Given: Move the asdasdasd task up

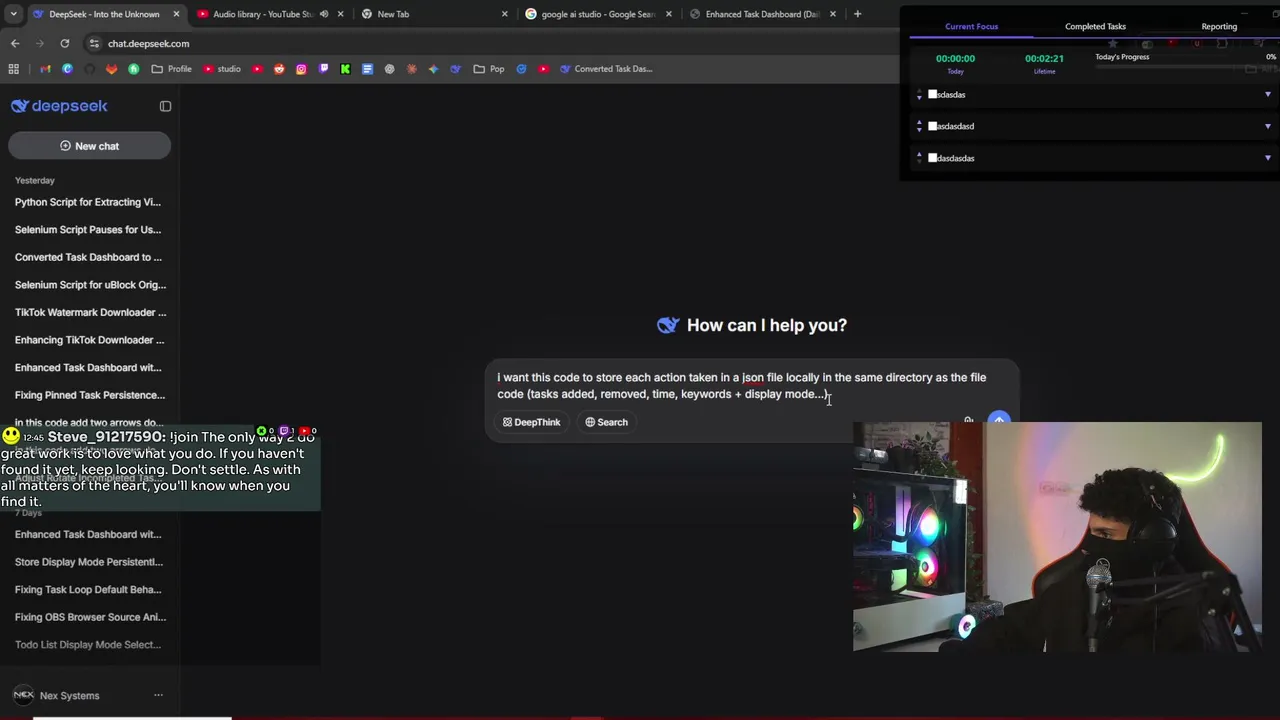Looking at the screenshot, I should 919,123.
